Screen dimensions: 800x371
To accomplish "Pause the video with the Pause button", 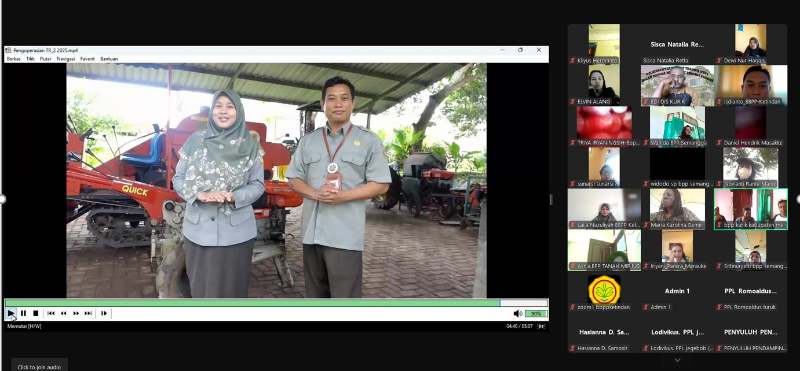I will pos(23,313).
